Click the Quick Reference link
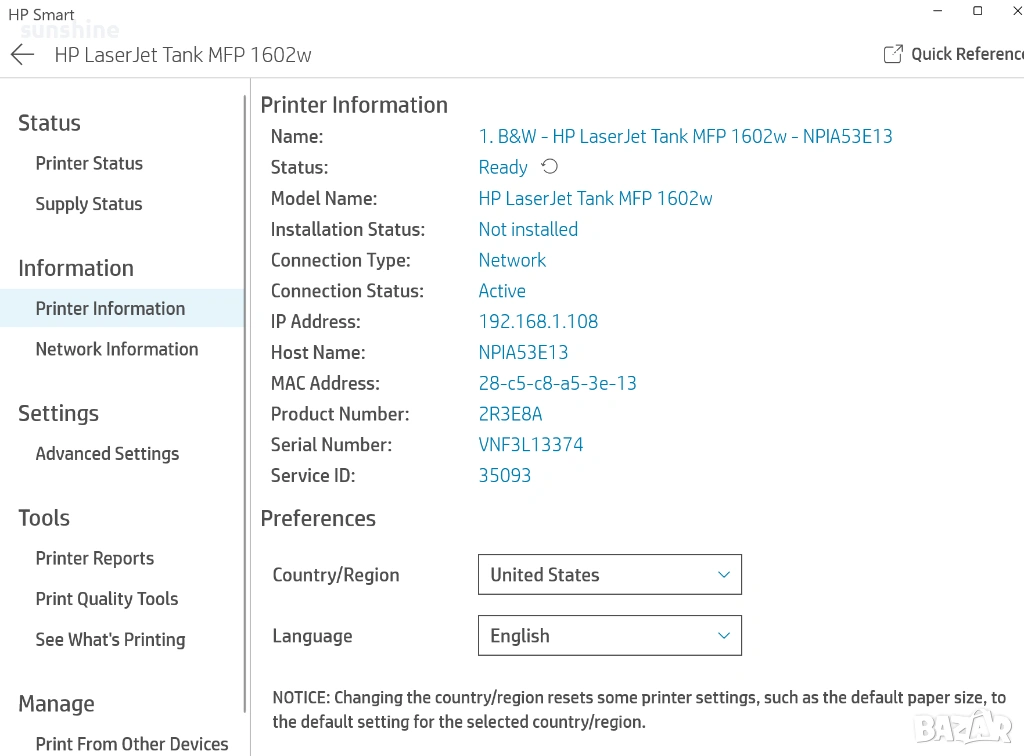Screen dimensions: 1024x756 [x=966, y=55]
